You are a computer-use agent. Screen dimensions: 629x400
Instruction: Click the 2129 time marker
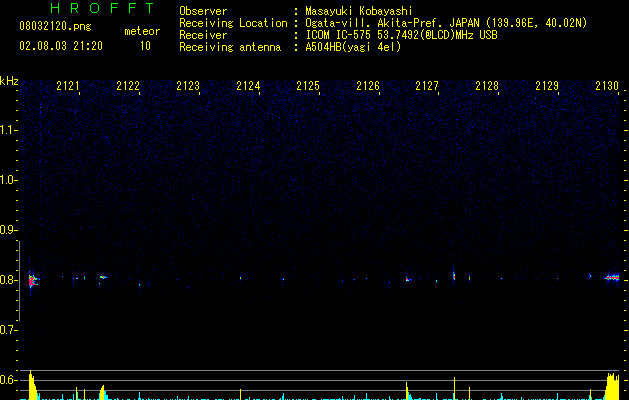click(x=547, y=86)
